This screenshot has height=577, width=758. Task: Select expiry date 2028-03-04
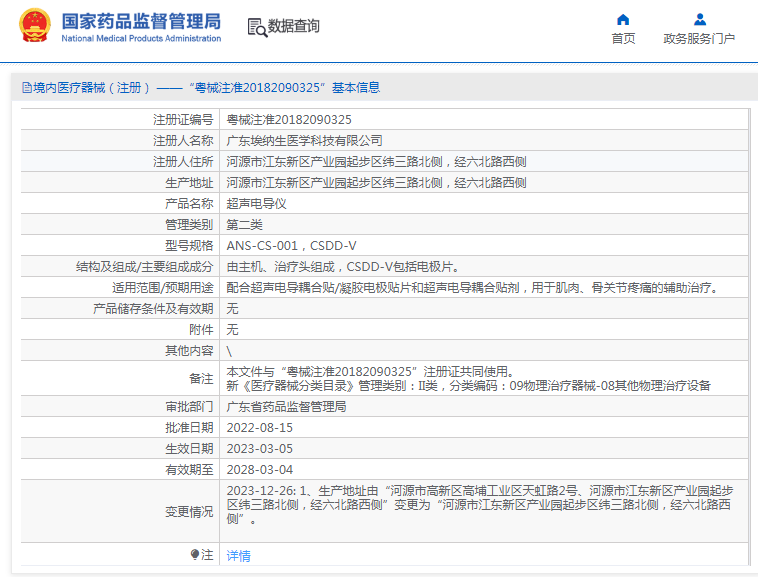[x=260, y=470]
